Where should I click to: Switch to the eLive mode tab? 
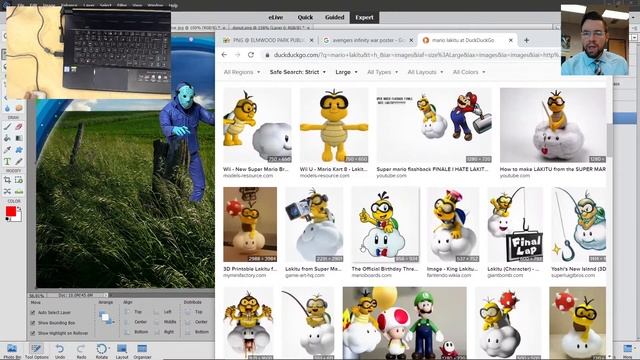pos(276,18)
